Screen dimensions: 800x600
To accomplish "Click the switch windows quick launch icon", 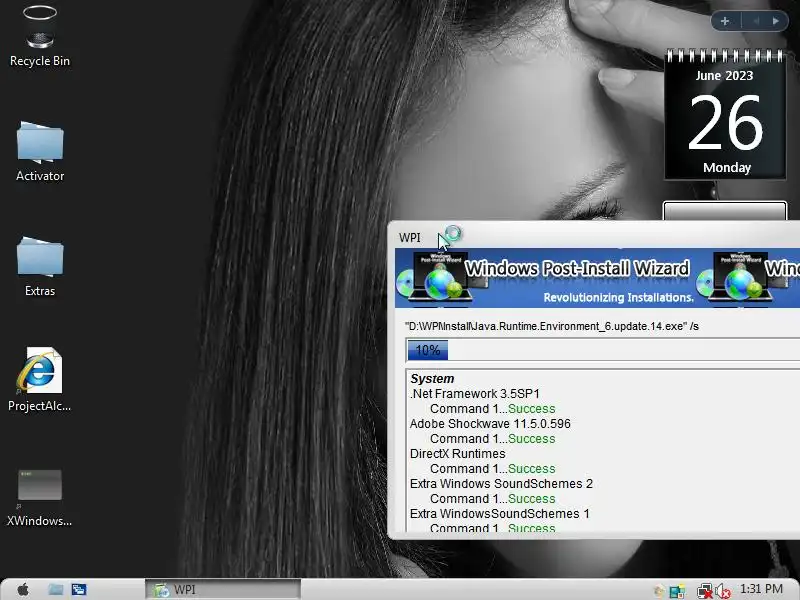I will coord(79,590).
